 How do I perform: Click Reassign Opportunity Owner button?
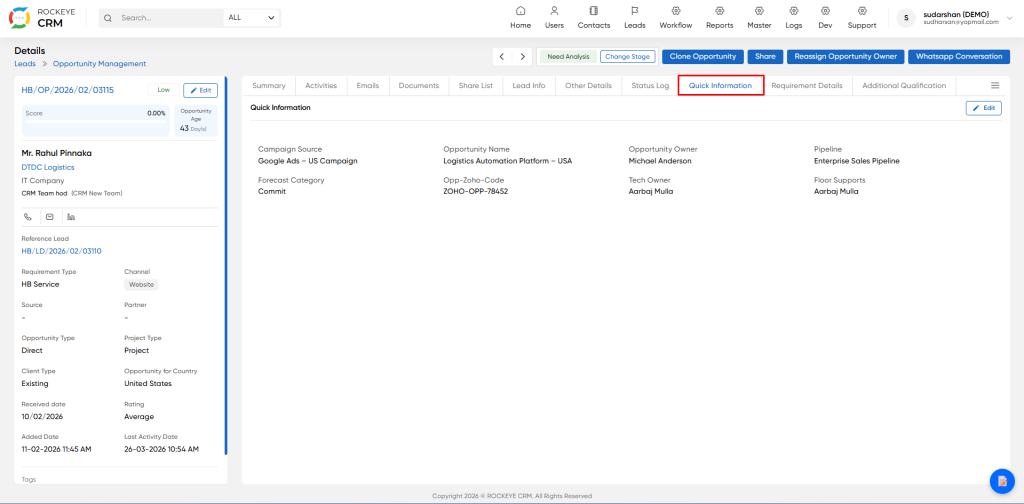coord(845,57)
